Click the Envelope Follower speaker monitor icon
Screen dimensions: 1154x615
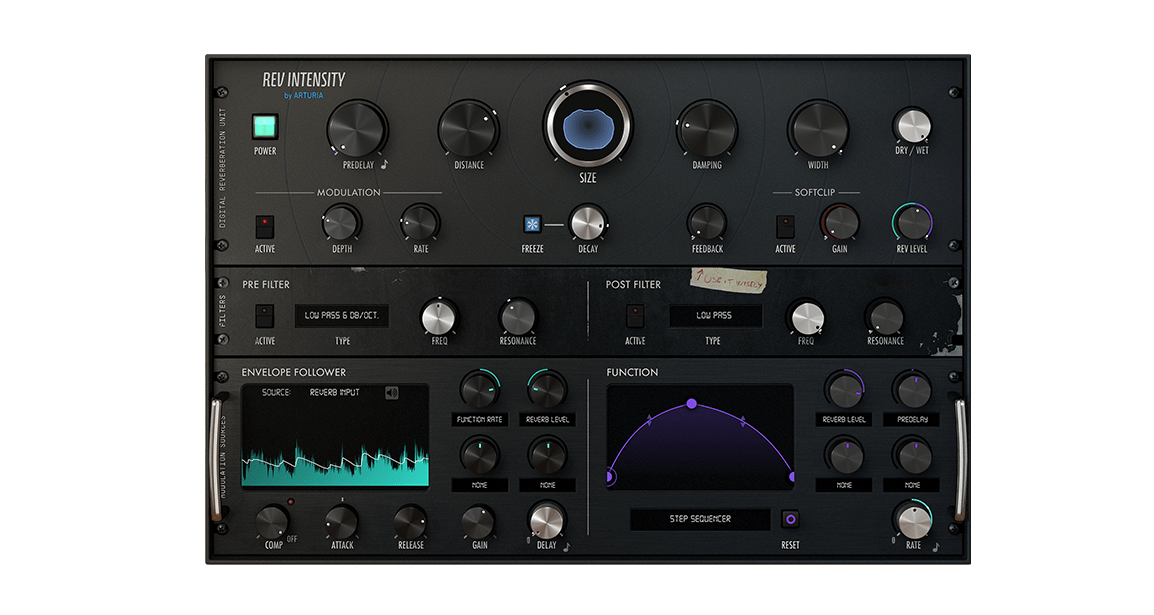[x=392, y=393]
